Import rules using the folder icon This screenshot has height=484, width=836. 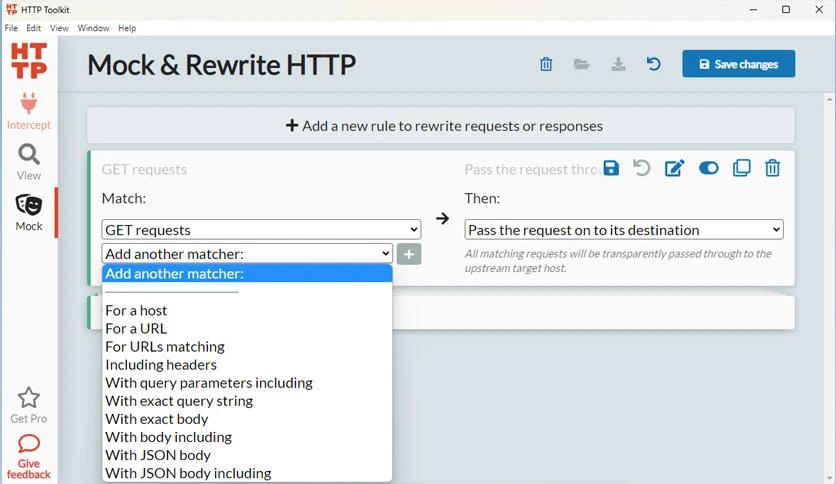pos(582,64)
